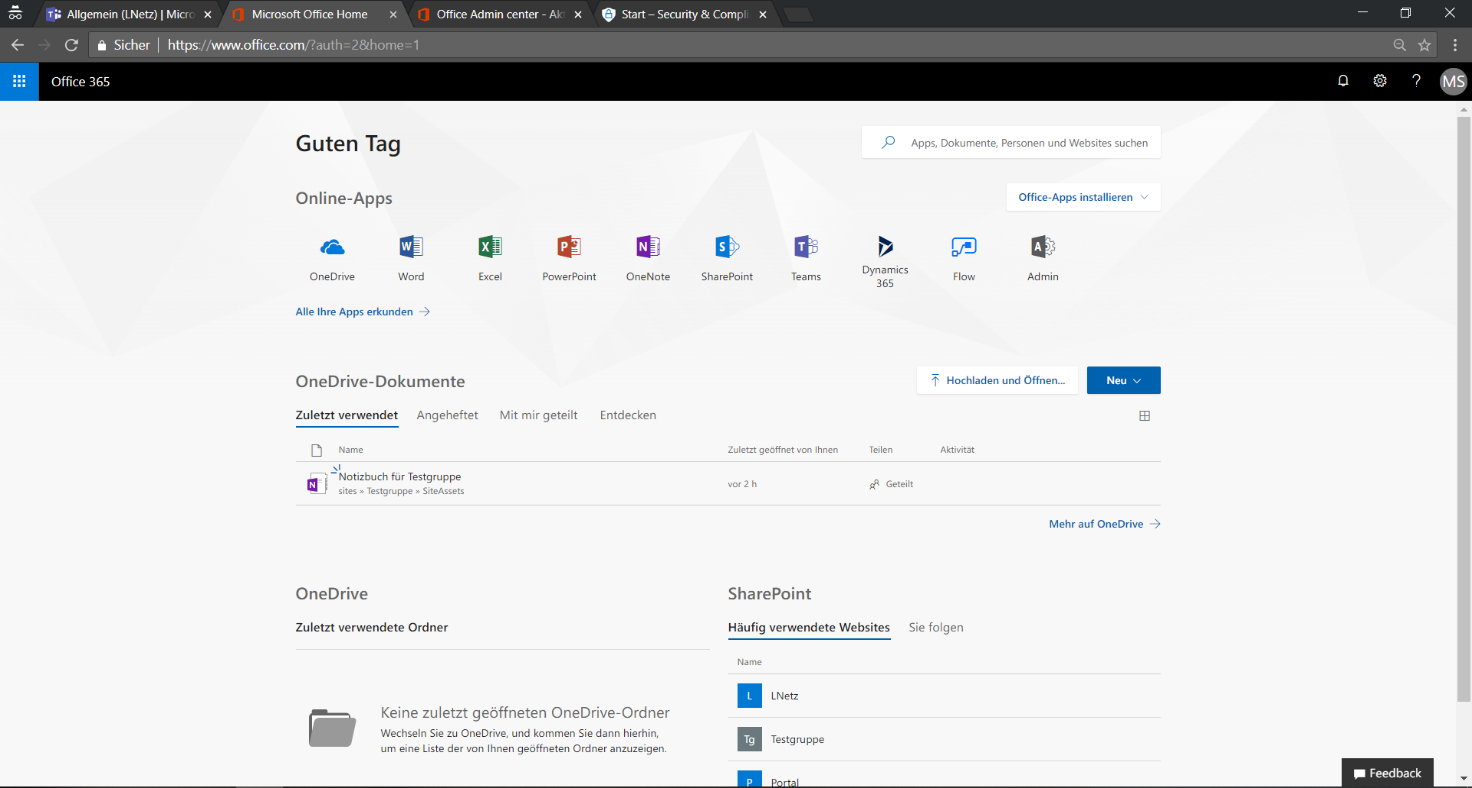Open Notizbuch für Testgruppe document
1472x788 pixels.
coord(400,477)
